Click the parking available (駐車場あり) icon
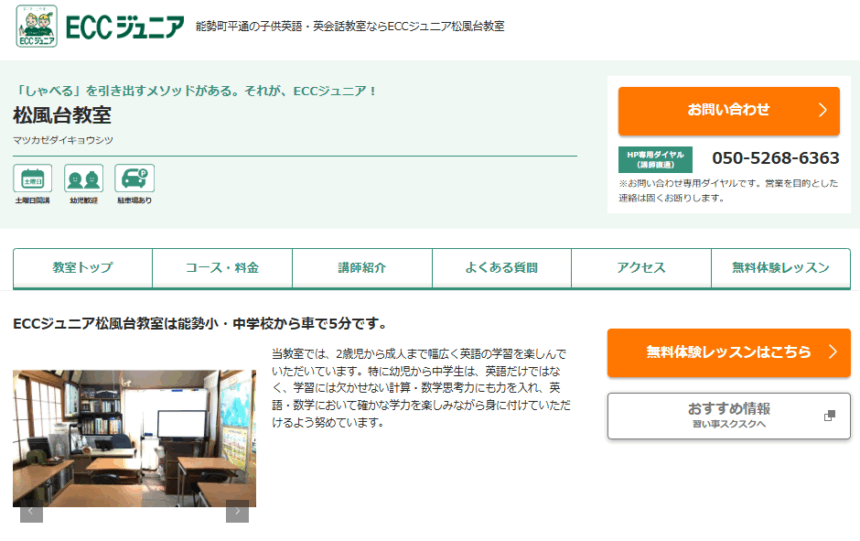 coord(134,179)
